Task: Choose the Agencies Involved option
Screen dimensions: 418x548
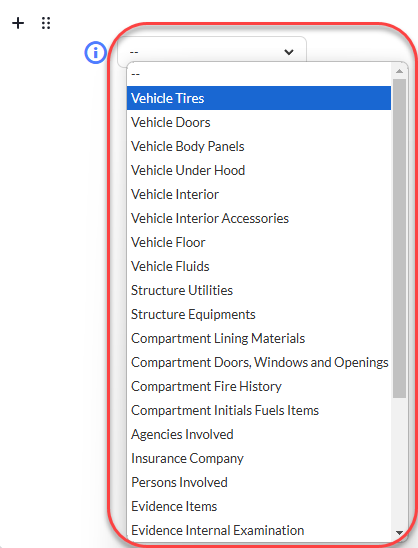Action: (259, 434)
